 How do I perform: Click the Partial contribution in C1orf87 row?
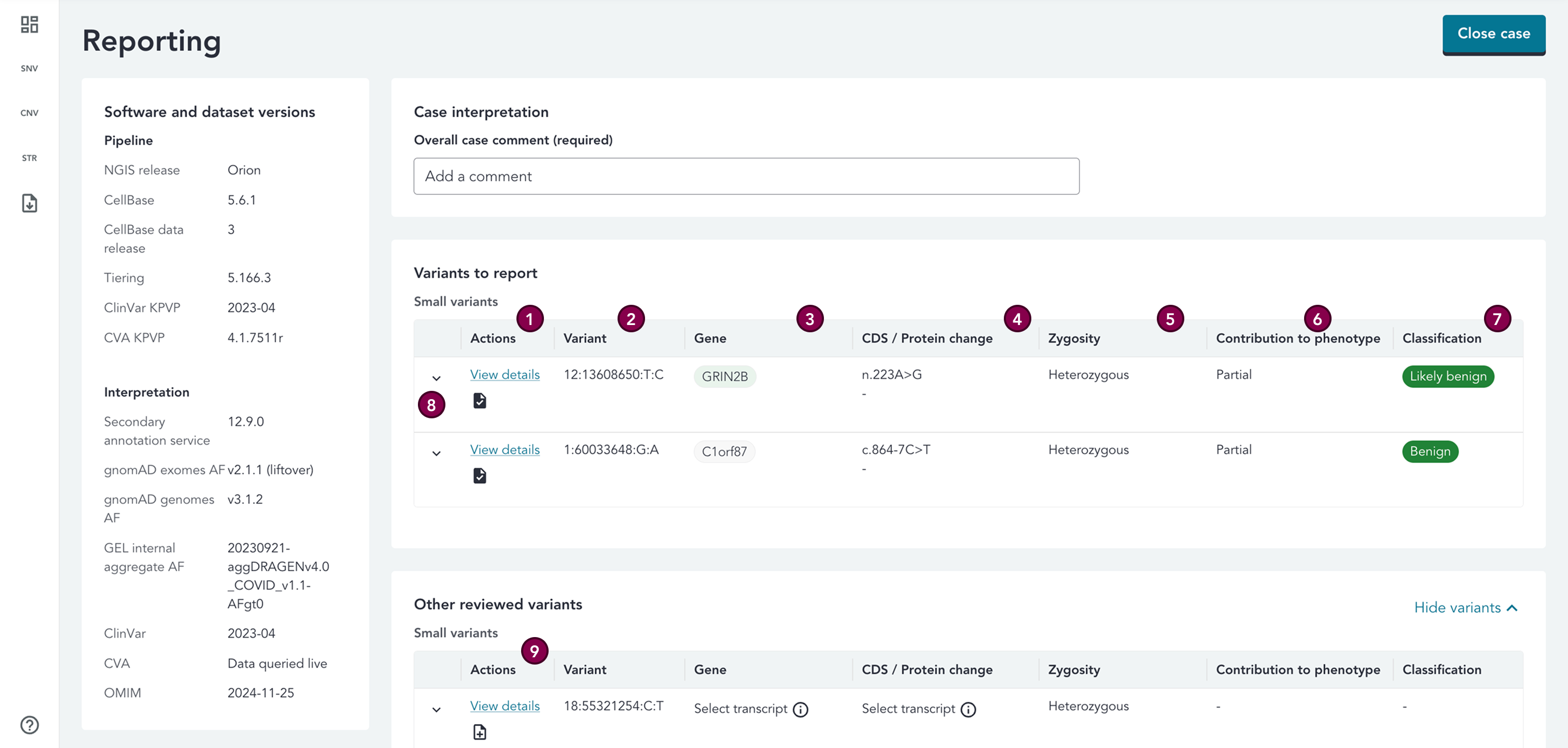tap(1234, 450)
